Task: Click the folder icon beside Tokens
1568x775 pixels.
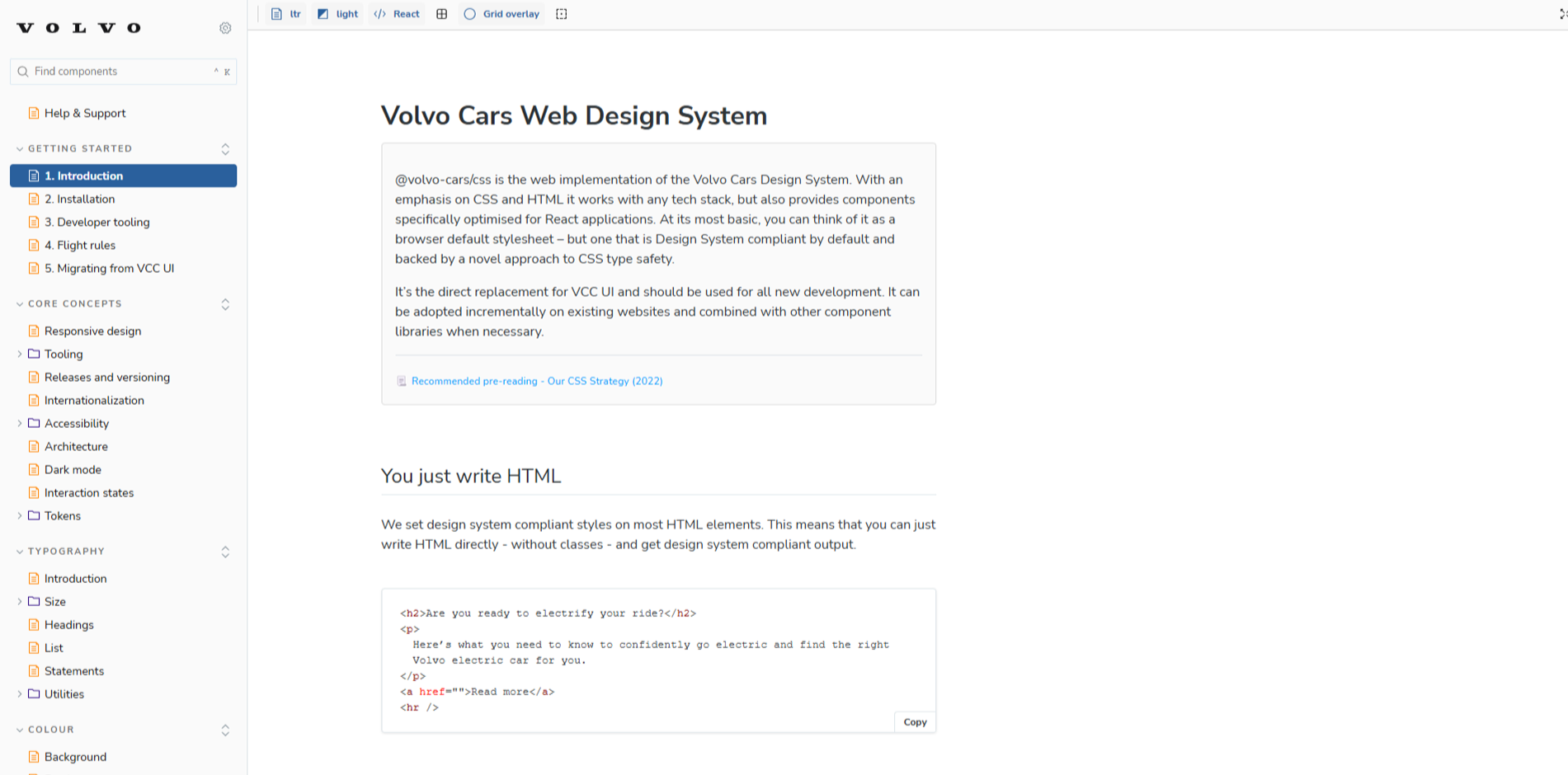Action: pyautogui.click(x=34, y=515)
